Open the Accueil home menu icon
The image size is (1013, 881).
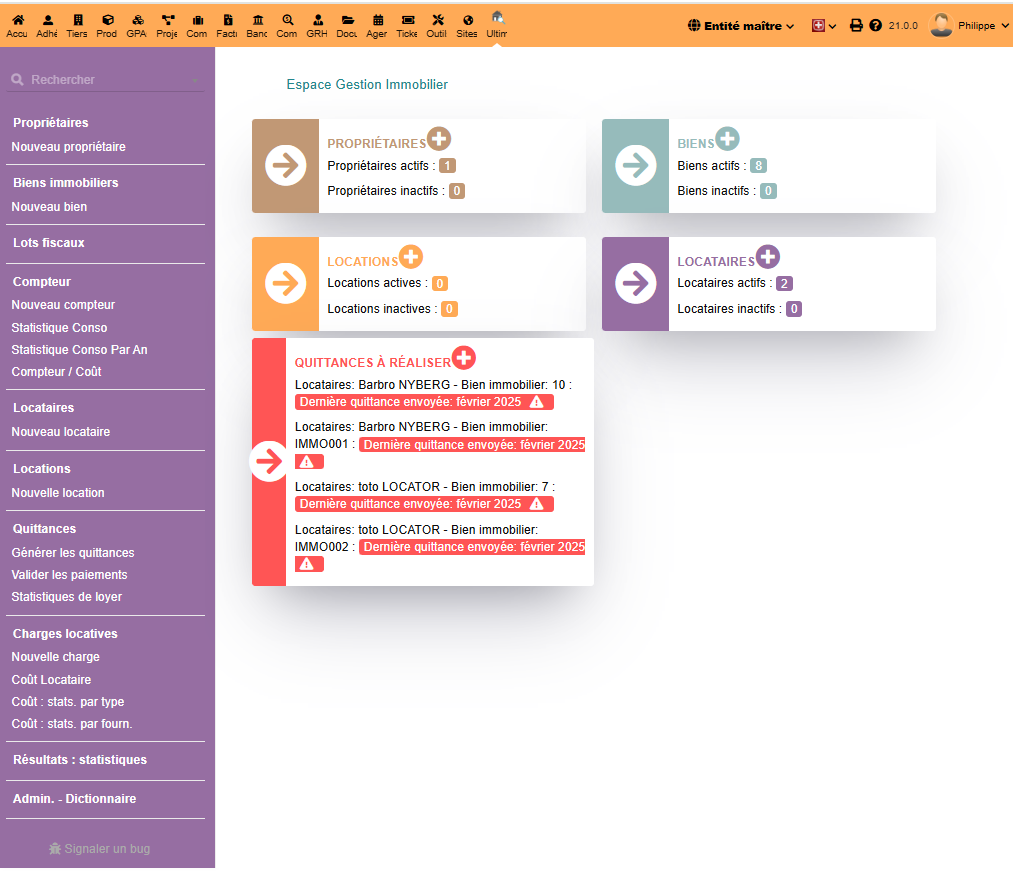click(18, 20)
